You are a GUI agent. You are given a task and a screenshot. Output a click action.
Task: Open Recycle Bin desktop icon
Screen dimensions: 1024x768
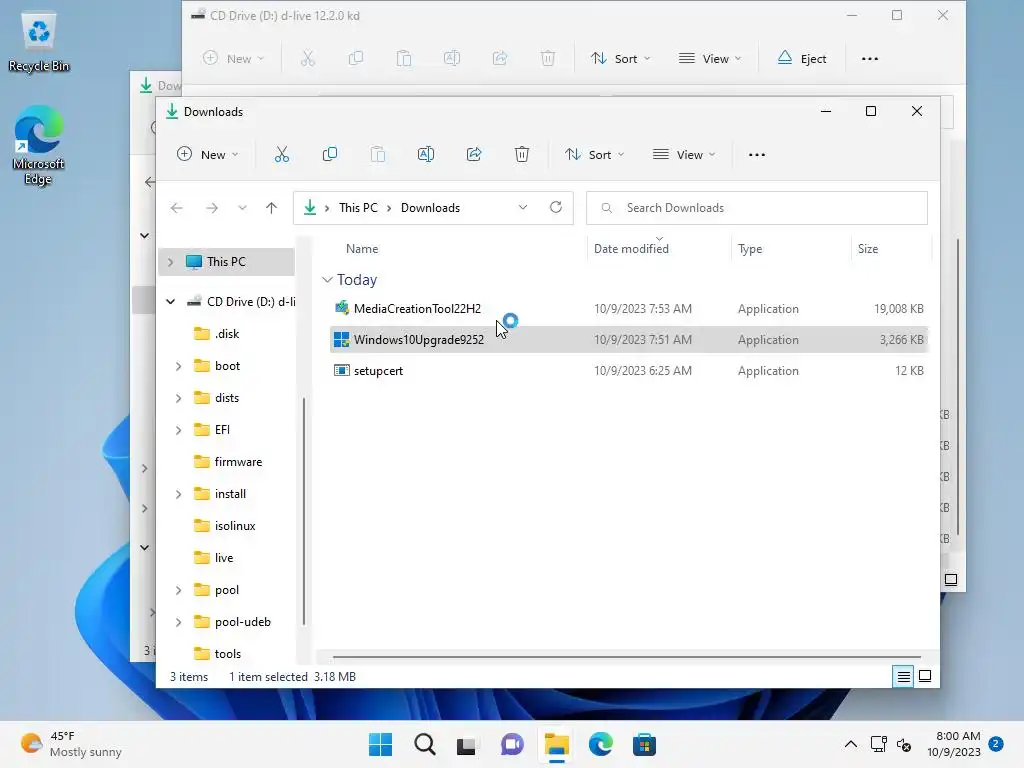click(x=39, y=42)
